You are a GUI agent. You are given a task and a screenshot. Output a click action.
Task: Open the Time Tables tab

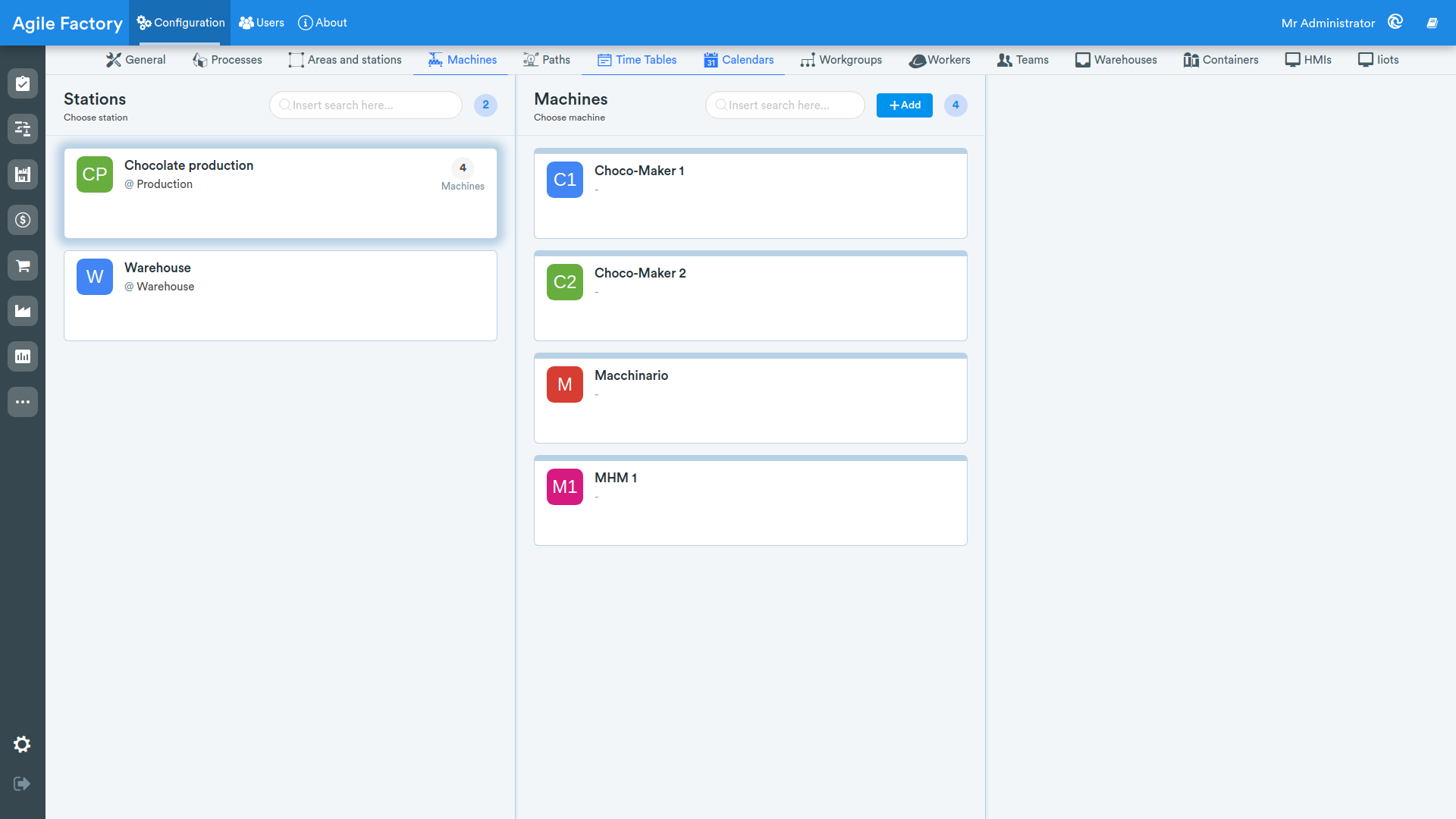[x=637, y=60]
